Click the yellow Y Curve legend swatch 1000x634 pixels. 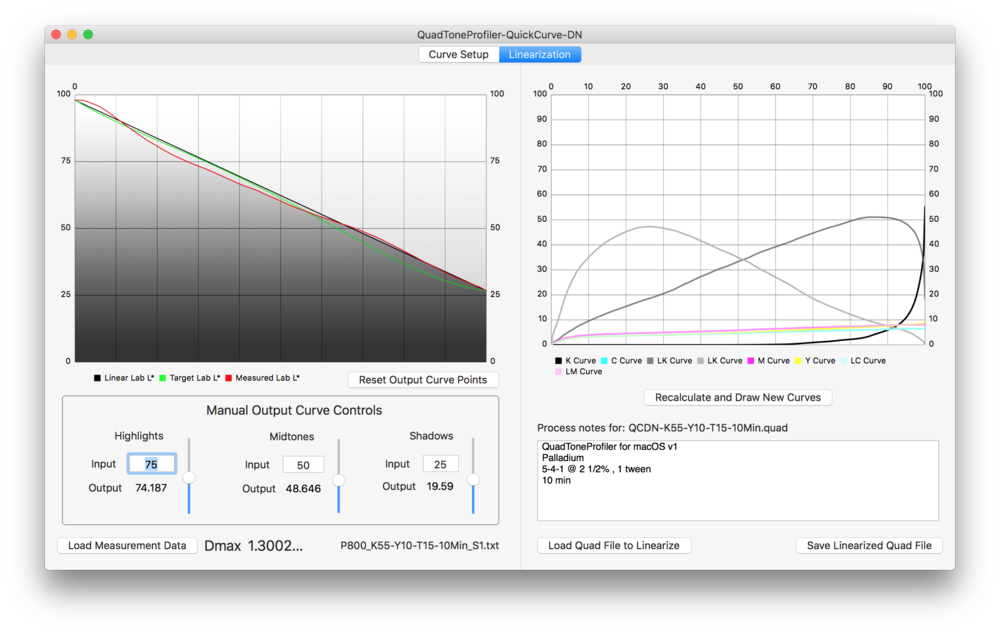point(798,361)
